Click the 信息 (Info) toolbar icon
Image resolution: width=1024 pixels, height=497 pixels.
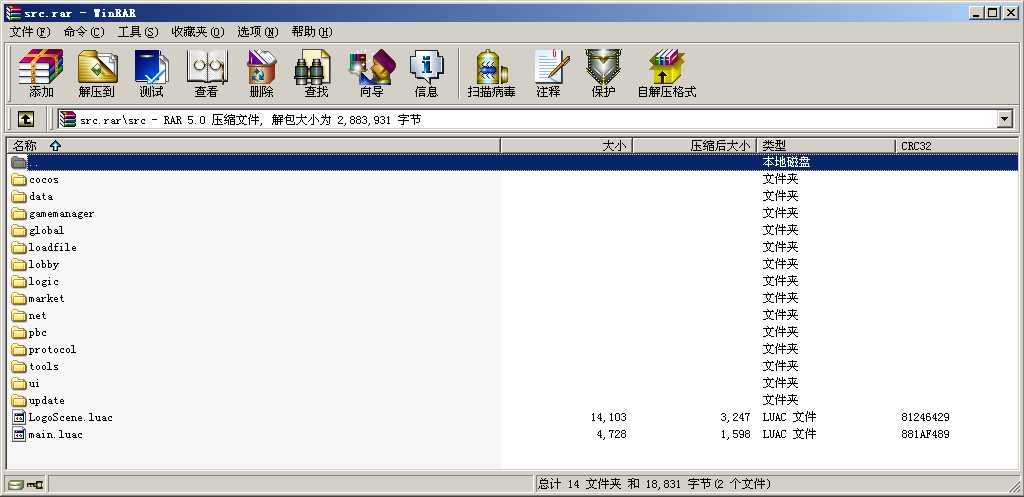(x=426, y=73)
